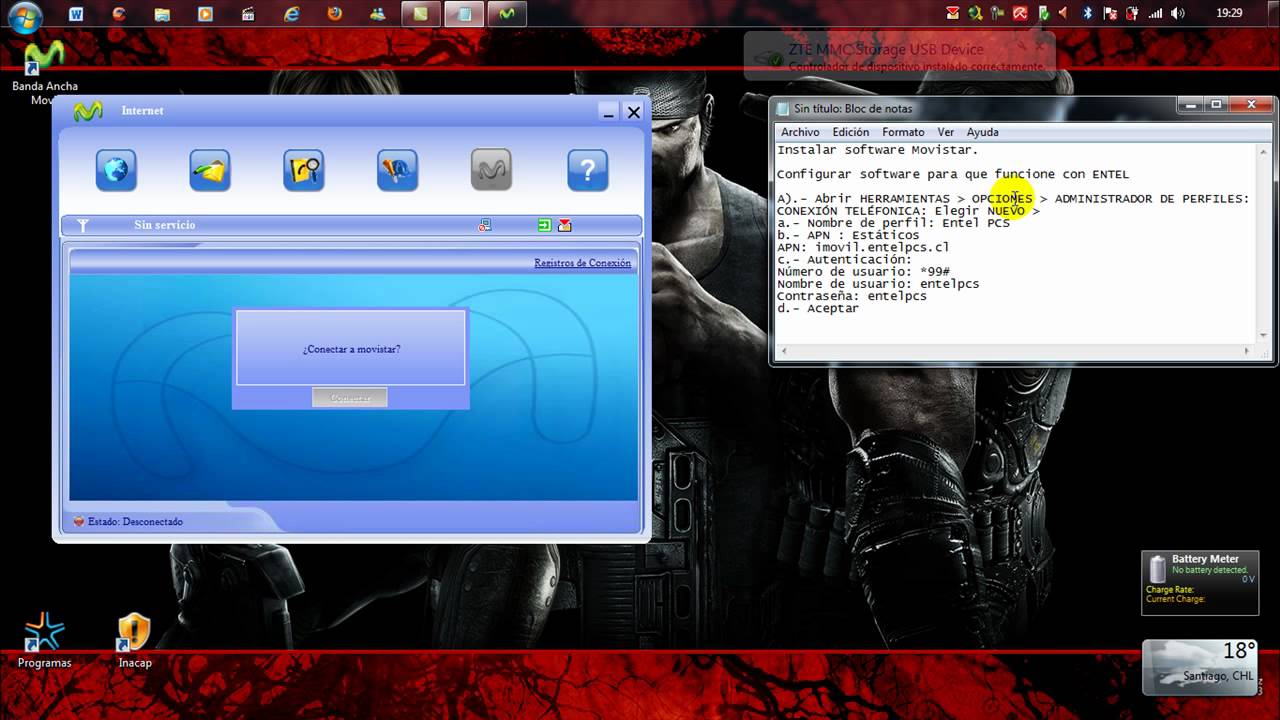Open the movie clapperboard taskbar icon
Screen dimensions: 1280x720
pyautogui.click(x=249, y=14)
